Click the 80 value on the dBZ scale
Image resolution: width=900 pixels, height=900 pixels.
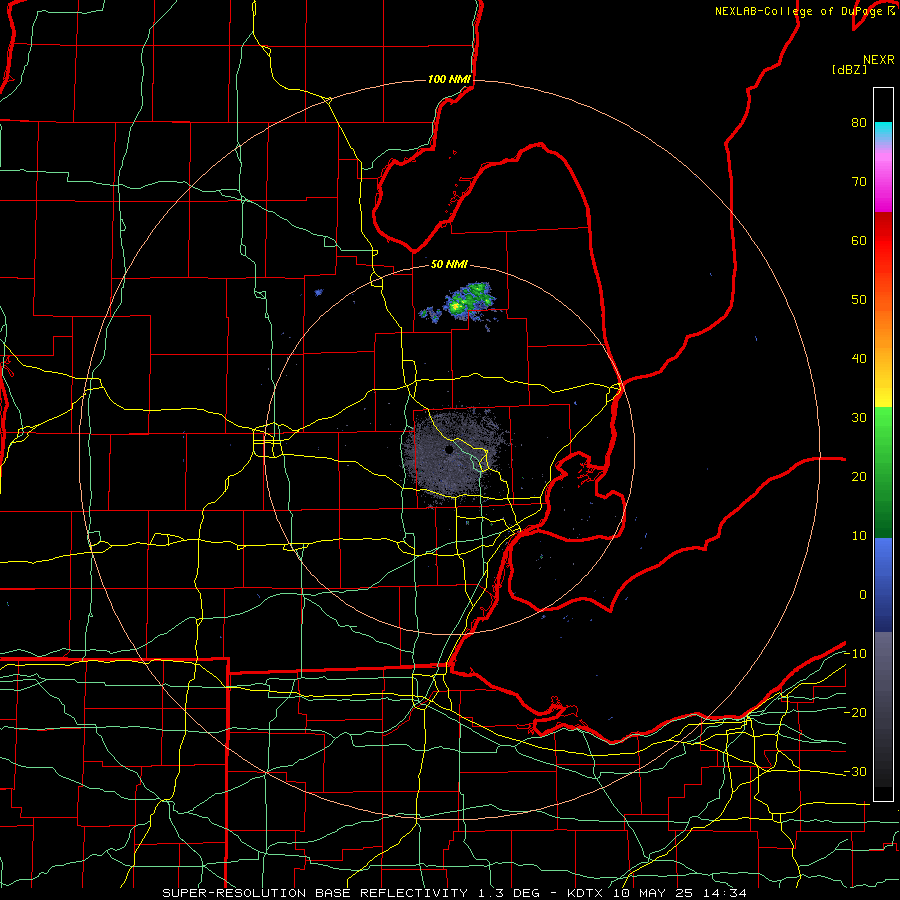[x=859, y=123]
